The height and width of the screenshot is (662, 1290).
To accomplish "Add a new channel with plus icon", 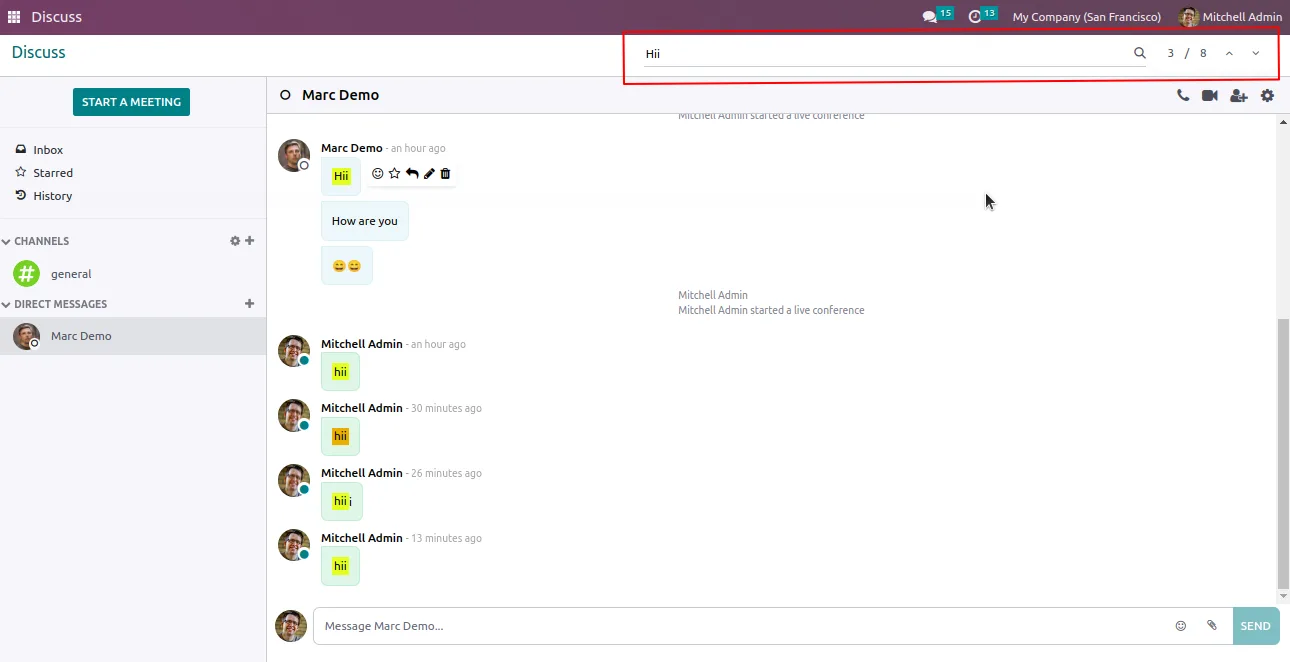I will point(250,241).
